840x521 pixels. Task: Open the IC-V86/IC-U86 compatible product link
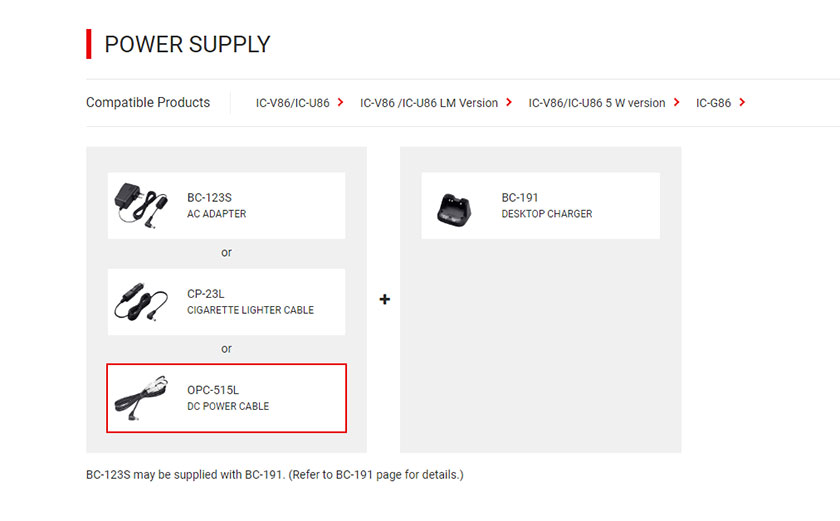292,103
